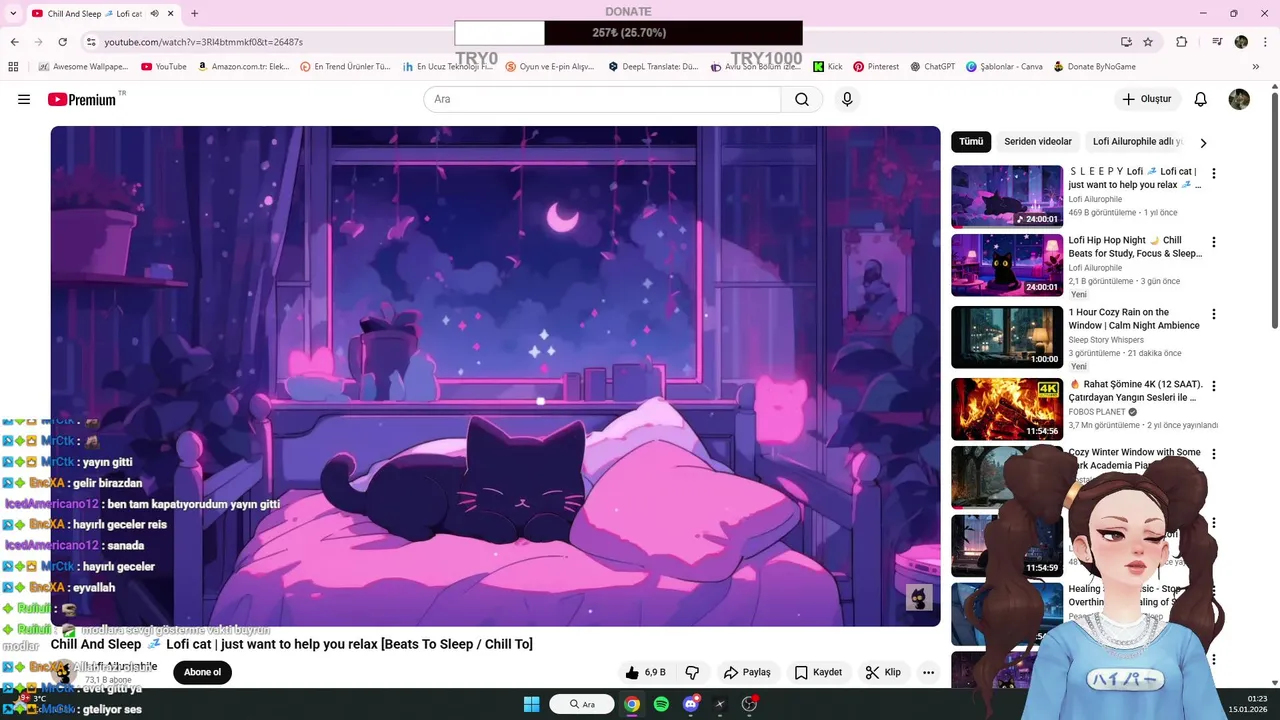This screenshot has height=720, width=1280.
Task: Open options for 1 Hour Cozy Rain video
Action: 1214,314
